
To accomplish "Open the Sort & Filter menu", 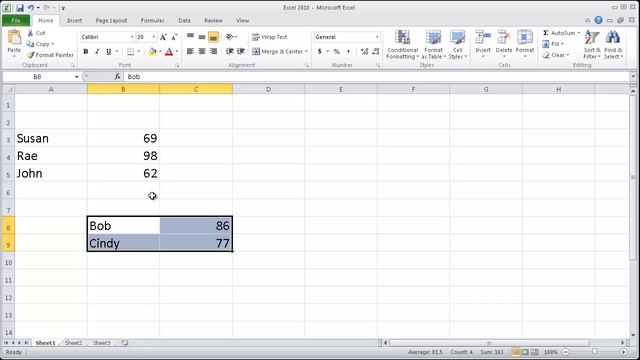I will pyautogui.click(x=592, y=44).
